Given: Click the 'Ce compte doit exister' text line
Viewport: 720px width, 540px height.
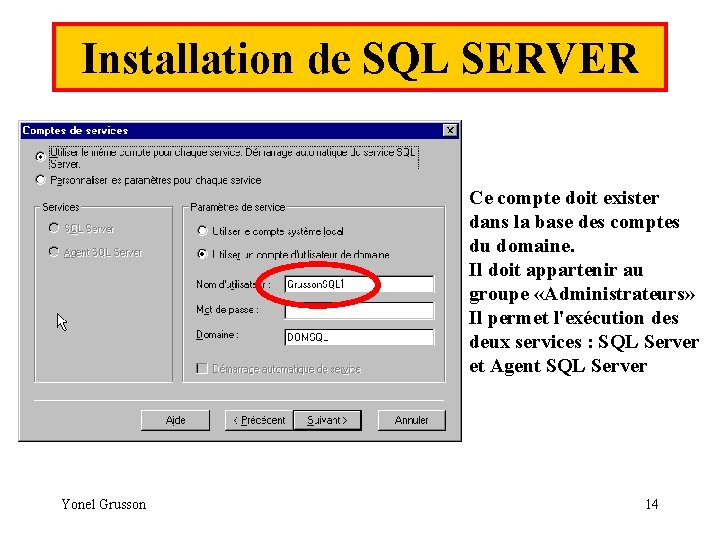Looking at the screenshot, I should click(x=564, y=198).
